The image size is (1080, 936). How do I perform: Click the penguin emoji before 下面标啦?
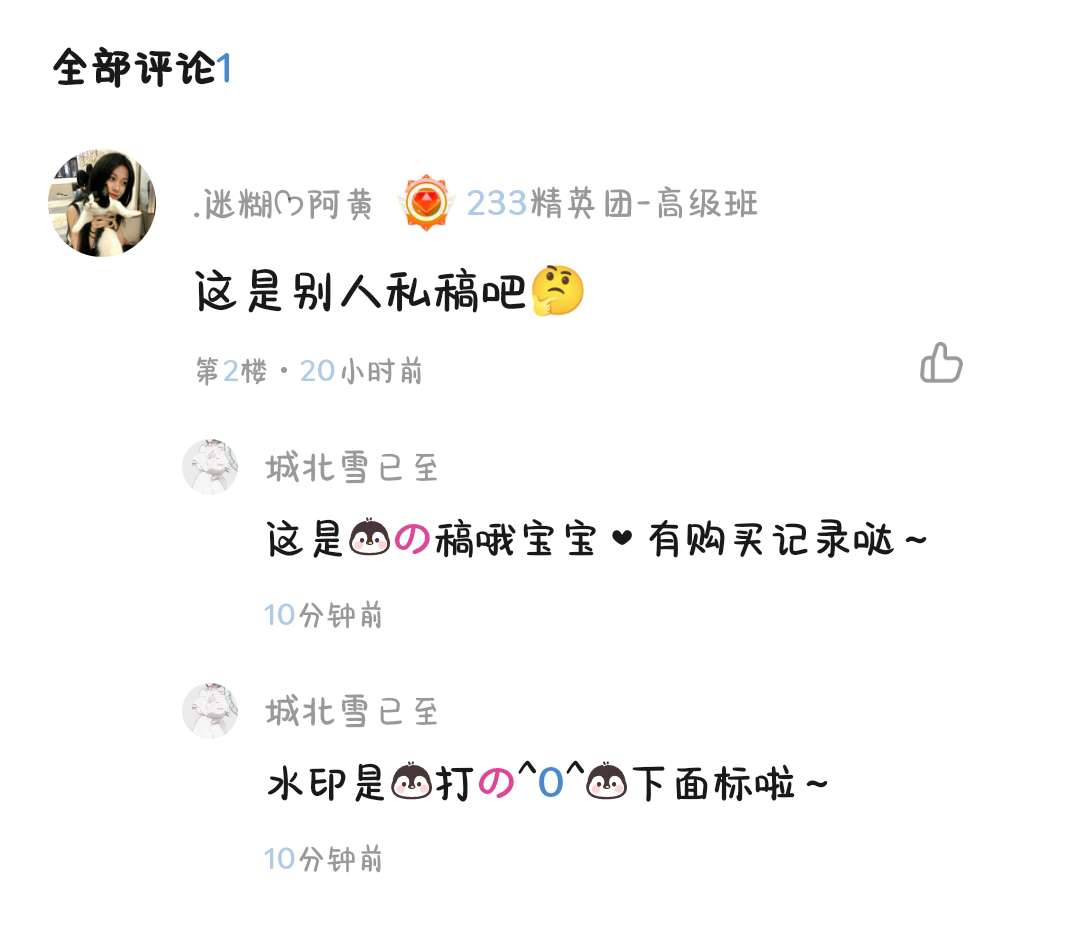[606, 782]
